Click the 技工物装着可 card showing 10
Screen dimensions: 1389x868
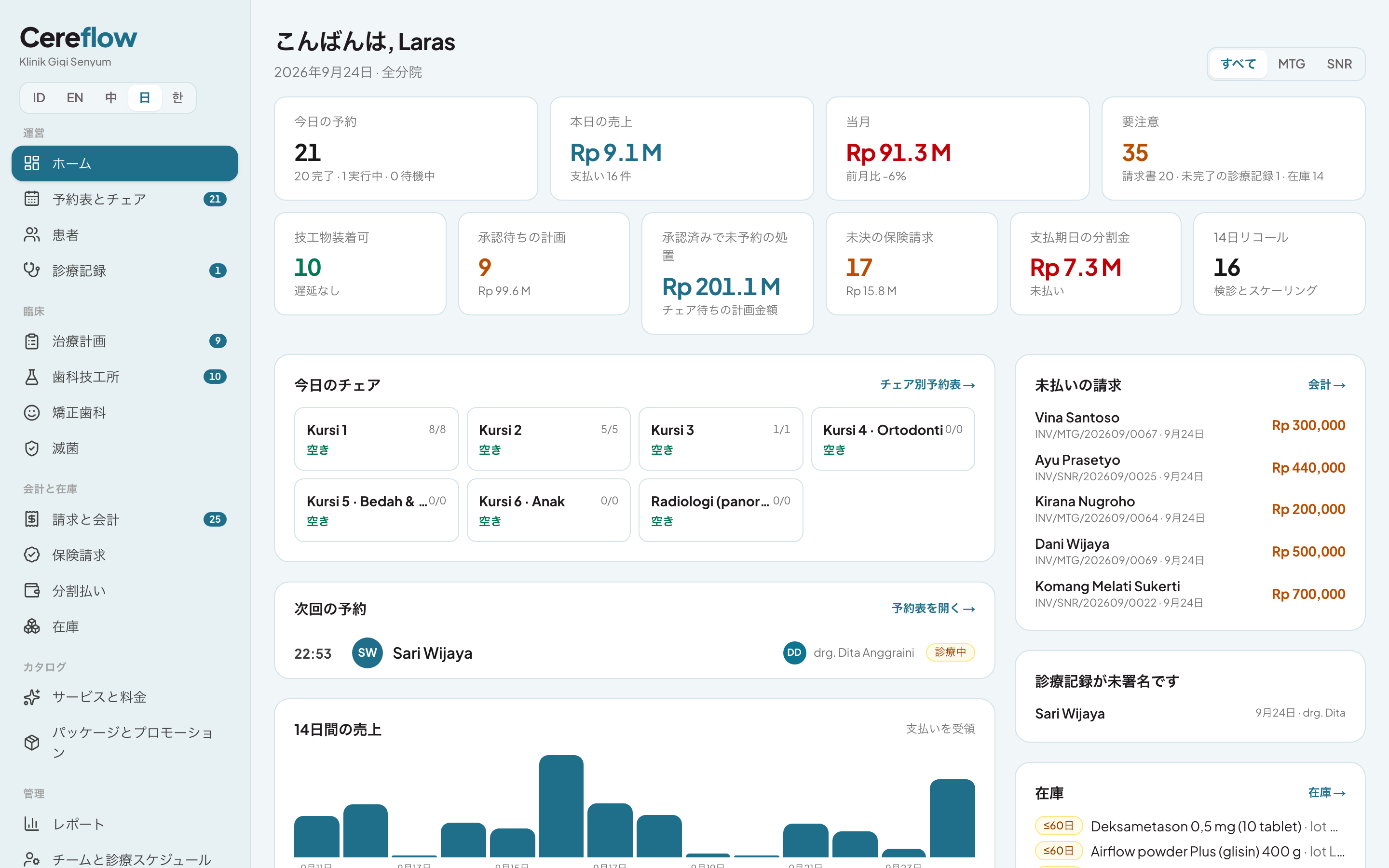(360, 264)
